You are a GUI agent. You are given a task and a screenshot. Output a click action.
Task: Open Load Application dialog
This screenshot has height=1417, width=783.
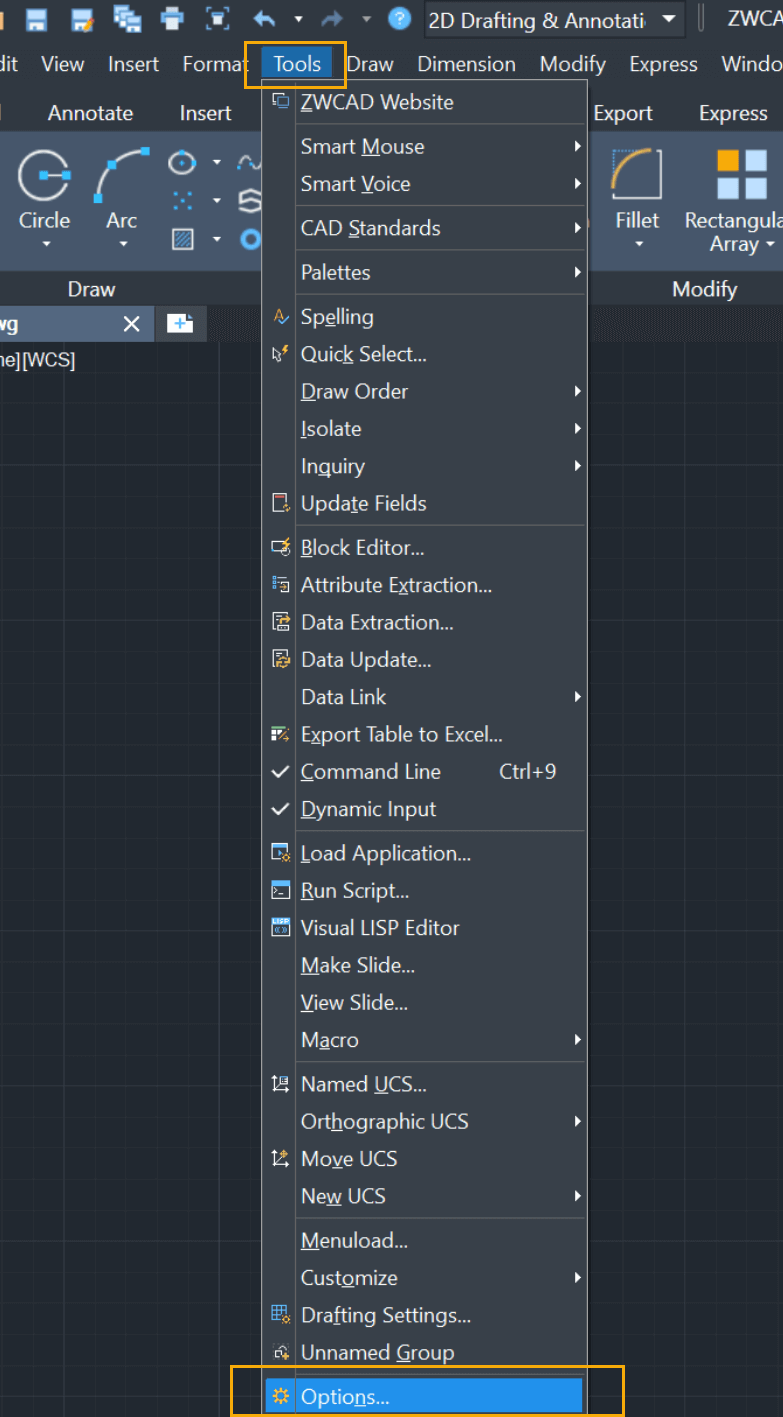[x=424, y=853]
